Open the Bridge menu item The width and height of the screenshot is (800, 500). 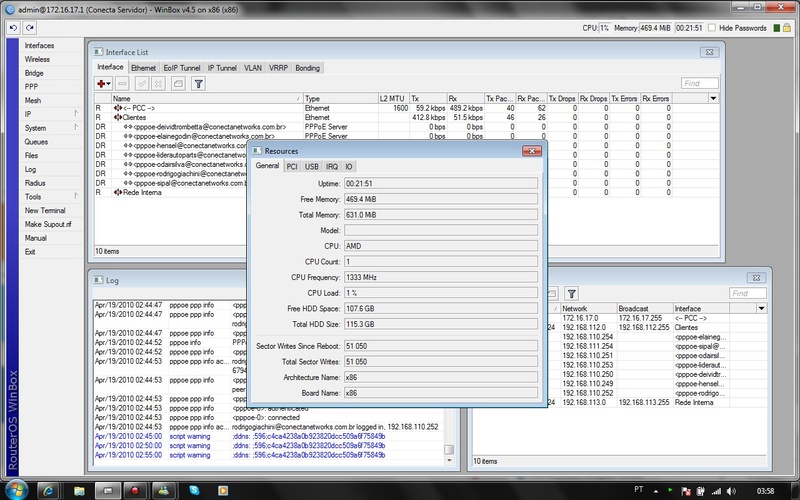click(x=34, y=73)
